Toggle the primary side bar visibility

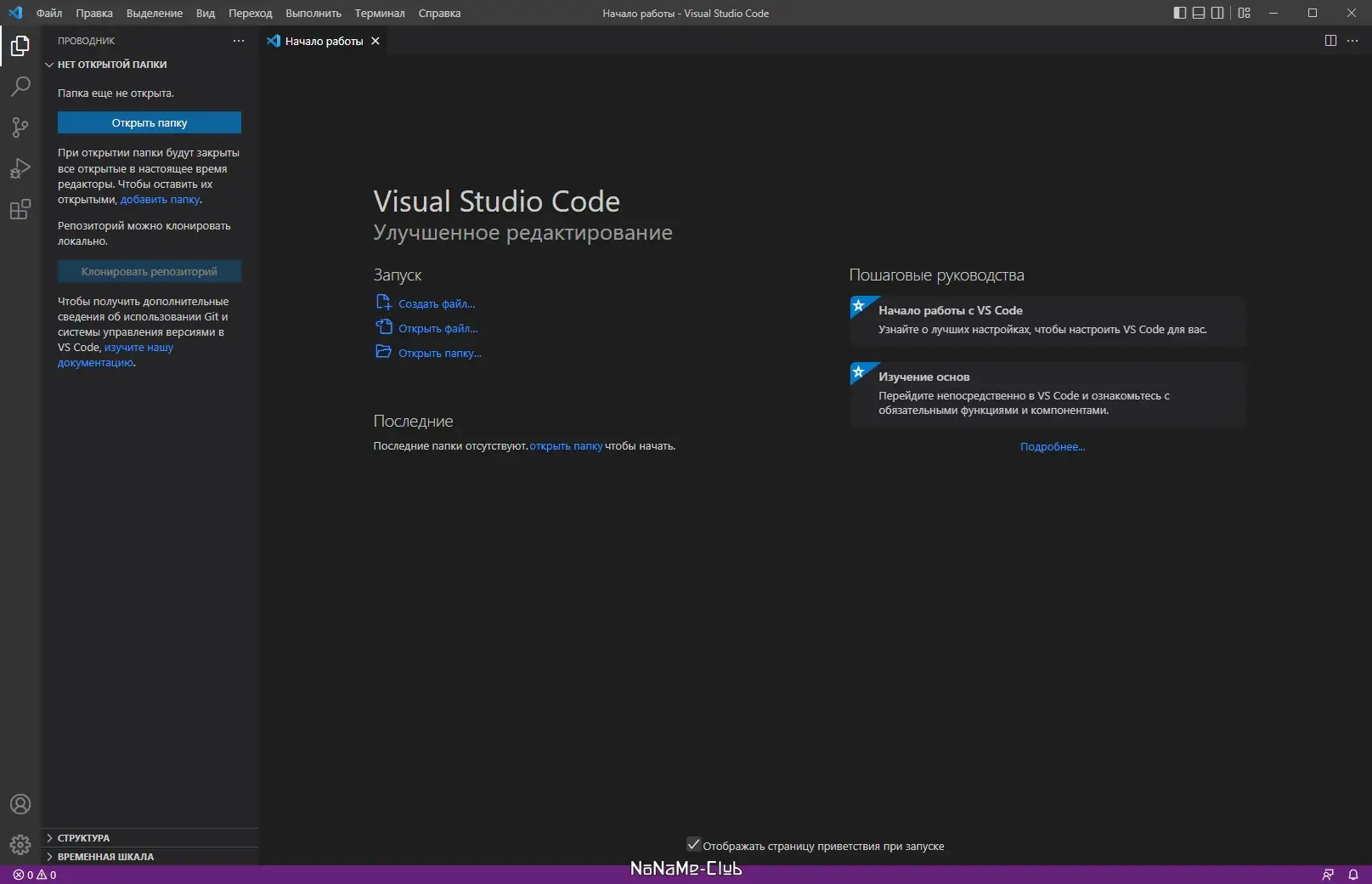(1179, 13)
